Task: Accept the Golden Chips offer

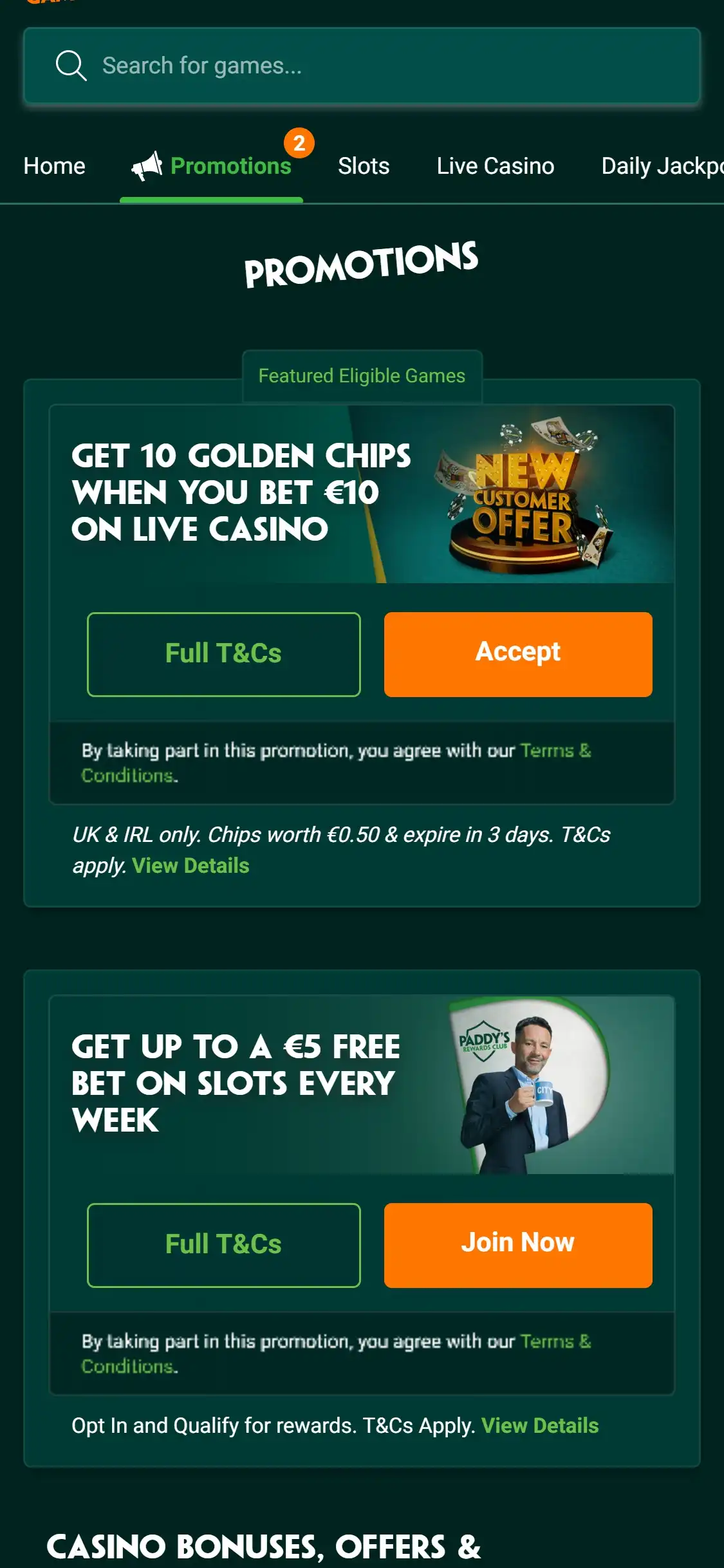Action: coord(518,654)
